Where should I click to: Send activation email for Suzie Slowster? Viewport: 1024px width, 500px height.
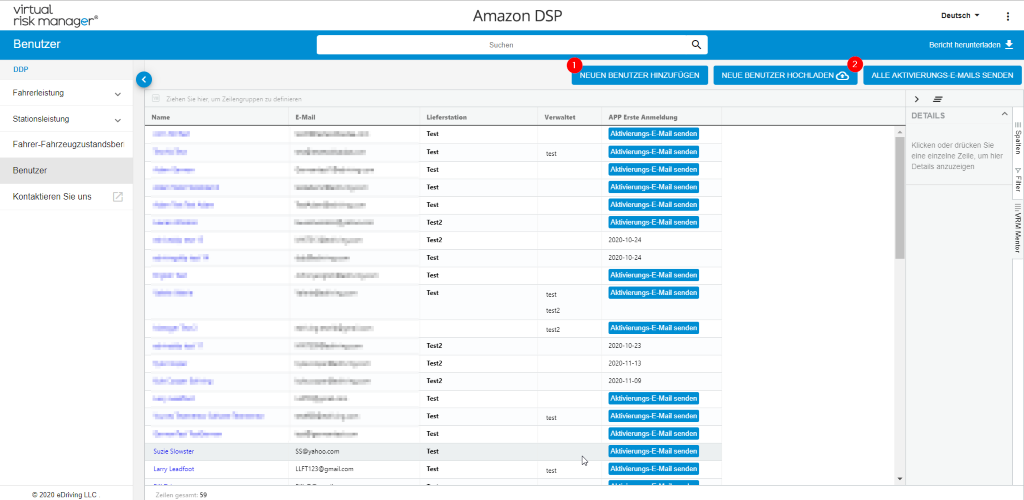pos(653,451)
